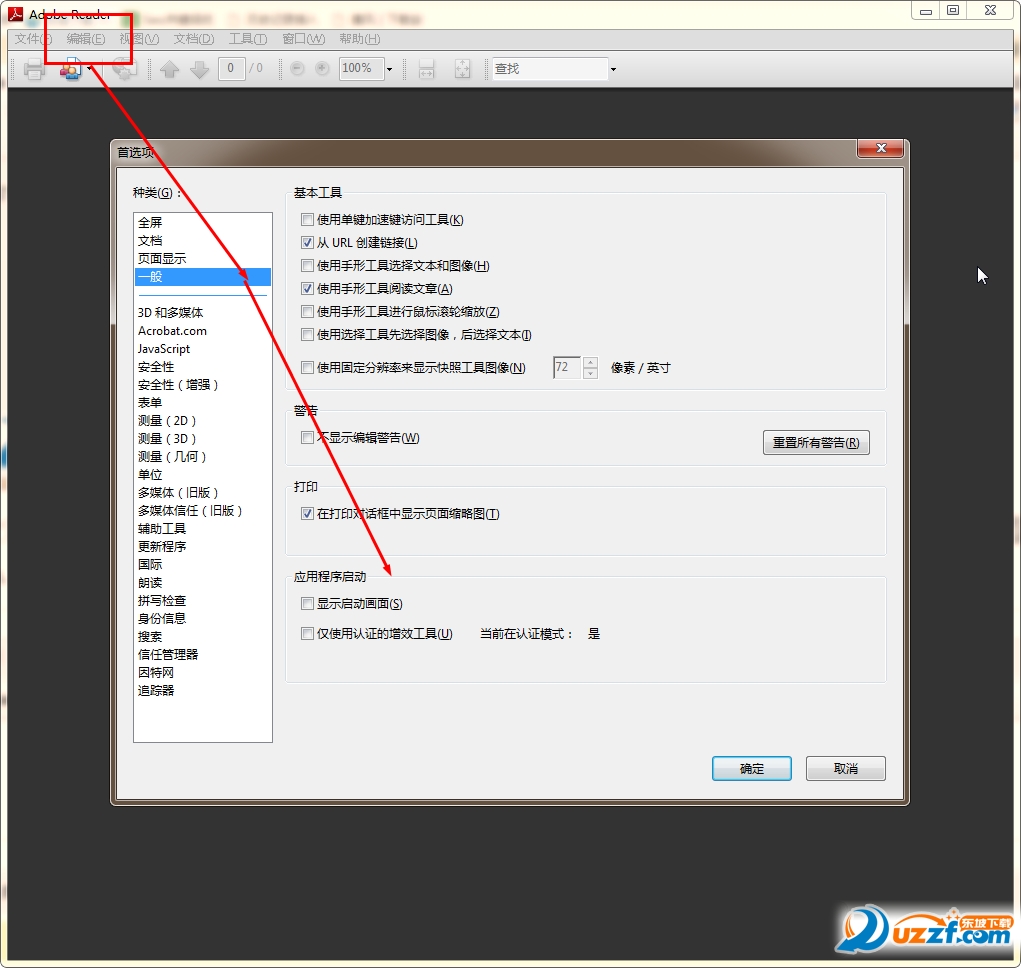Click the Adobe Reader logo icon
Viewport: 1021px width, 968px height.
tap(15, 14)
